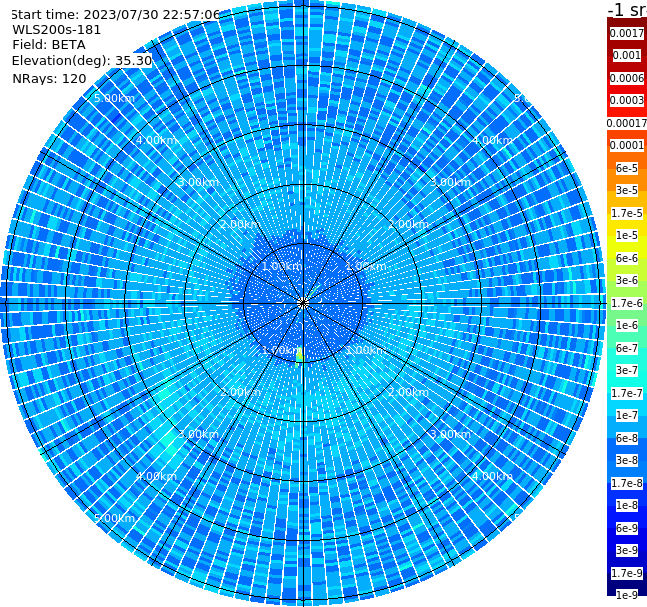Click the 1.7e-6 colorbar label
Viewport: 647px width, 607px height.
click(x=627, y=303)
